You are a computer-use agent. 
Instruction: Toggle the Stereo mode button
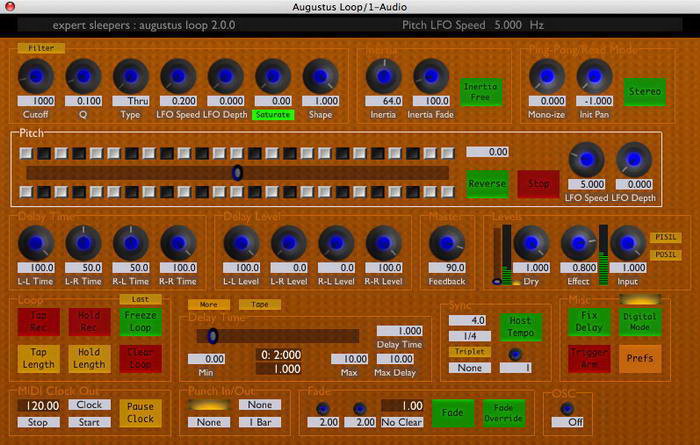643,90
